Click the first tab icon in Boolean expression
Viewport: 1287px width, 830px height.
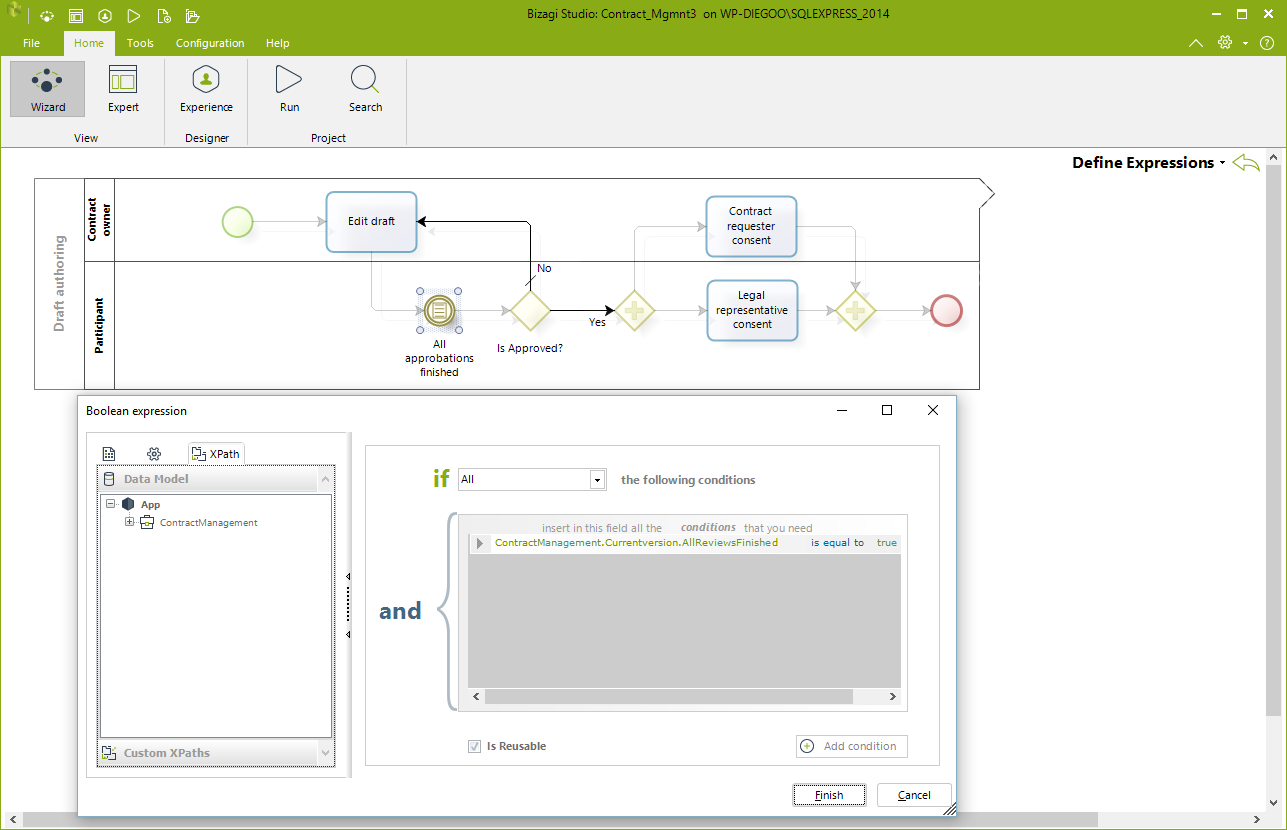pos(109,454)
